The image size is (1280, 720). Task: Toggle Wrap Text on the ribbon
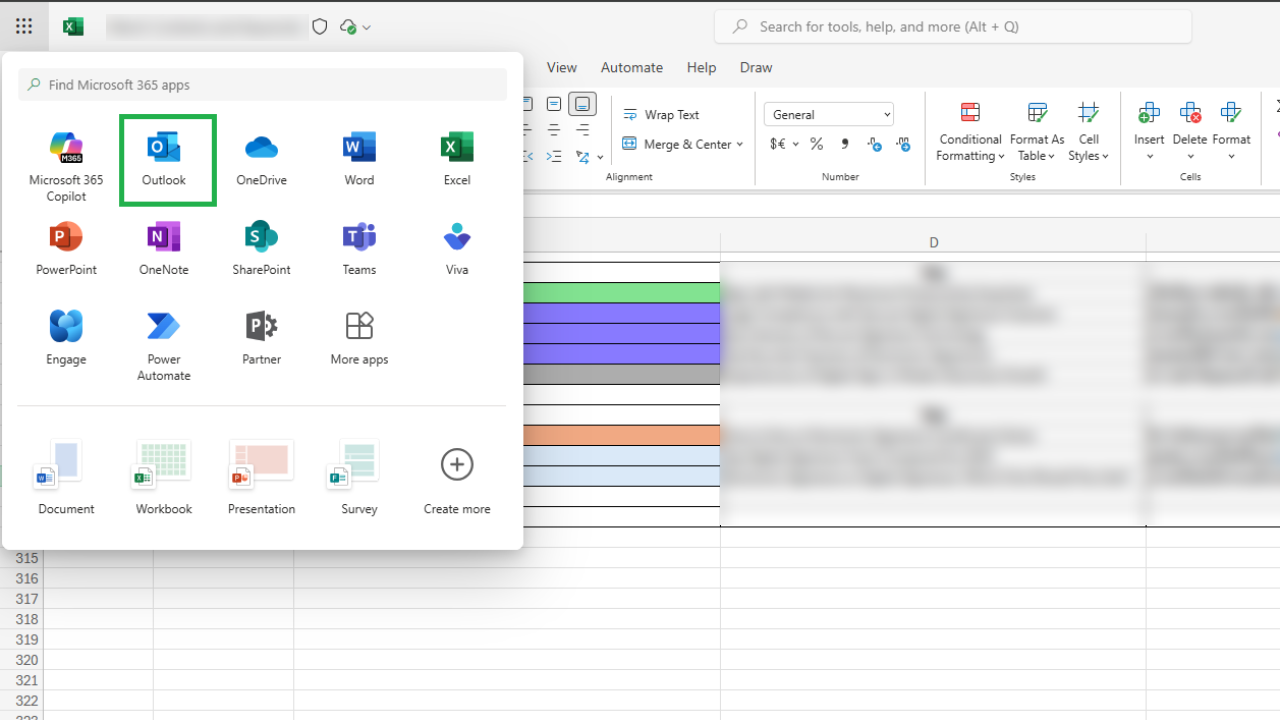tap(661, 114)
